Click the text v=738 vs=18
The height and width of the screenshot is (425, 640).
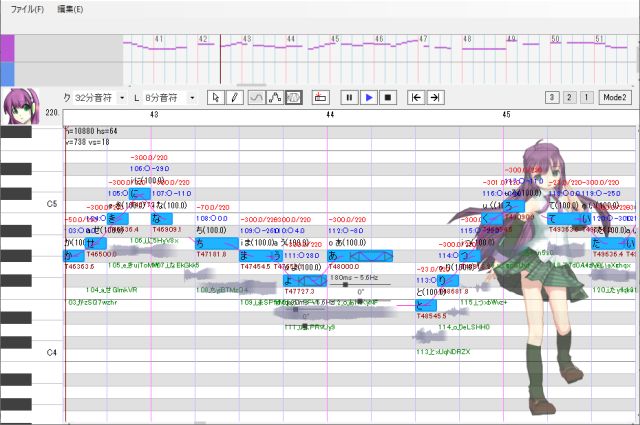pyautogui.click(x=88, y=142)
